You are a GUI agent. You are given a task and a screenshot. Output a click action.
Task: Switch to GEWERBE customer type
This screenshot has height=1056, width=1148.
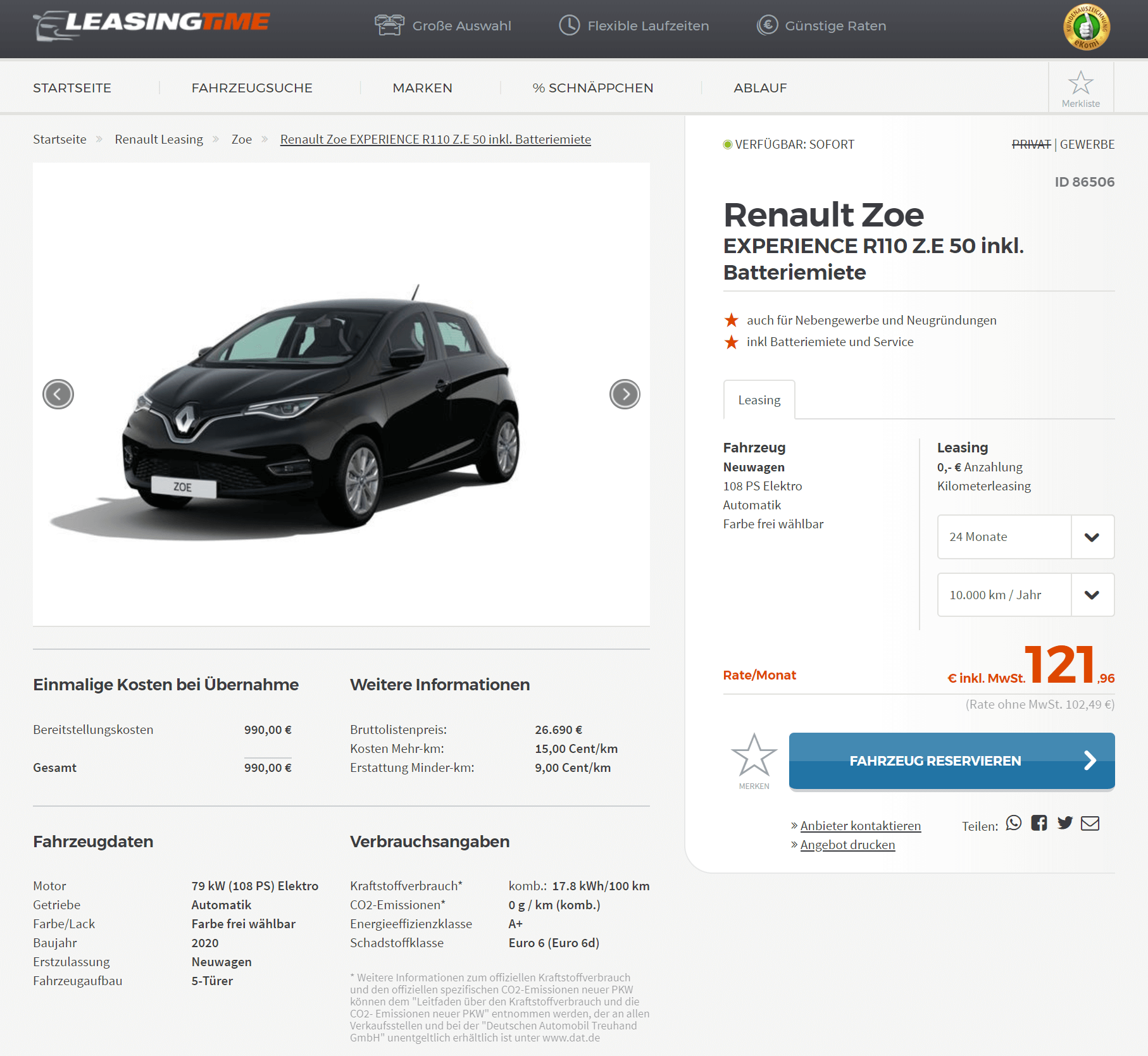1087,144
